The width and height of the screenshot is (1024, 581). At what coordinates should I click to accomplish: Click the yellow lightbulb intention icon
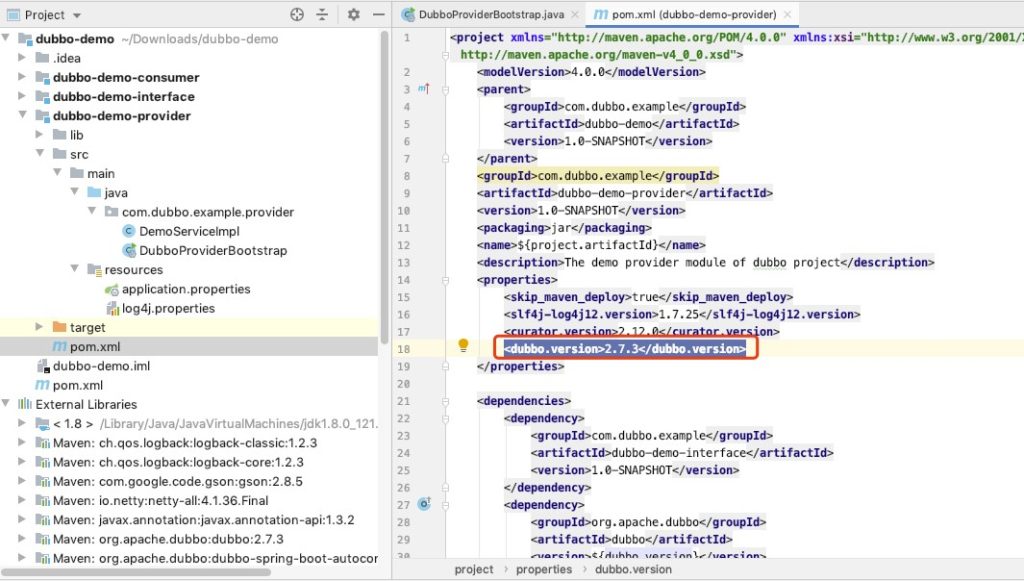(x=463, y=345)
